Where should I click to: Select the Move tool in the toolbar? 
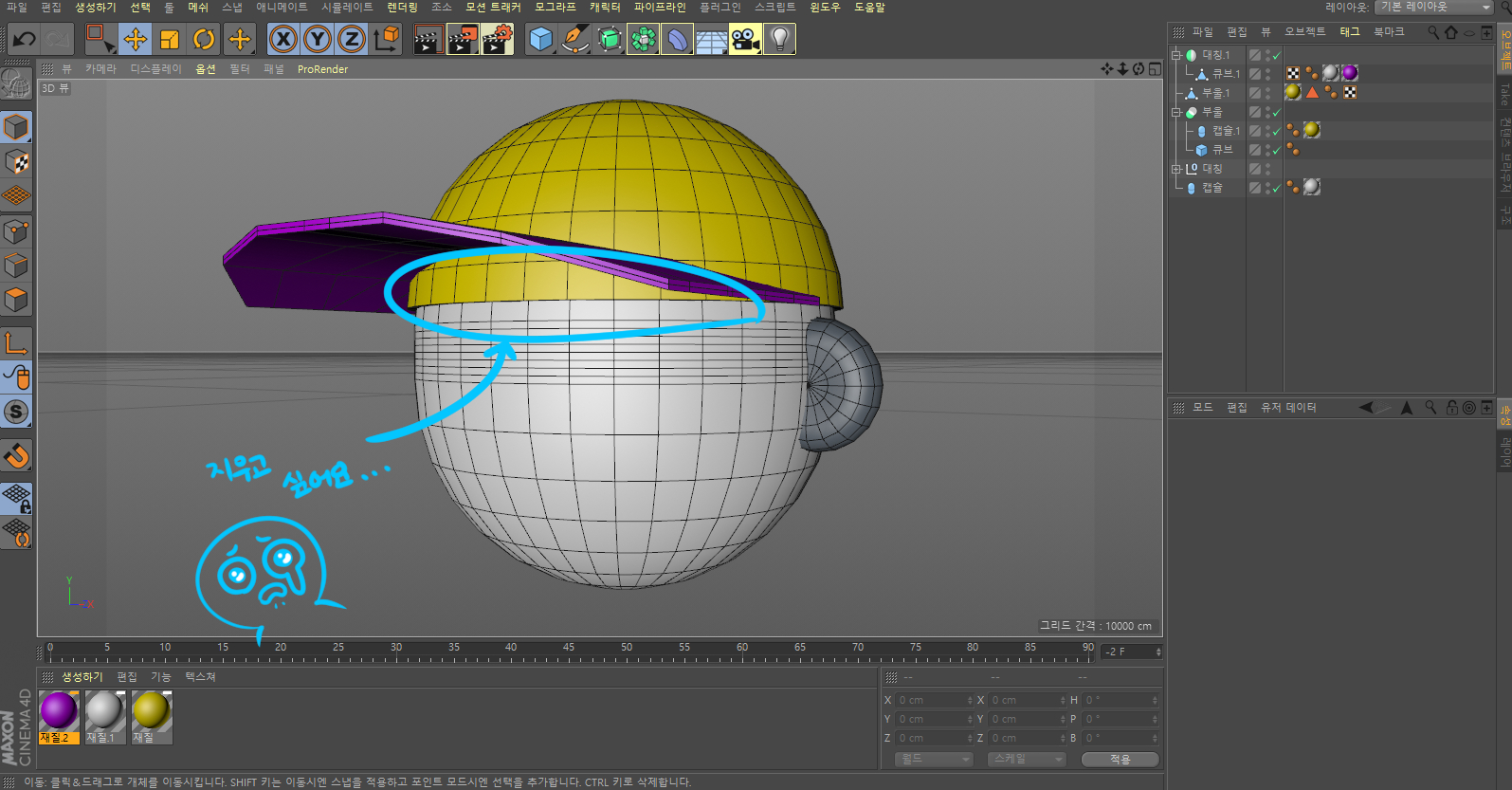tap(136, 40)
